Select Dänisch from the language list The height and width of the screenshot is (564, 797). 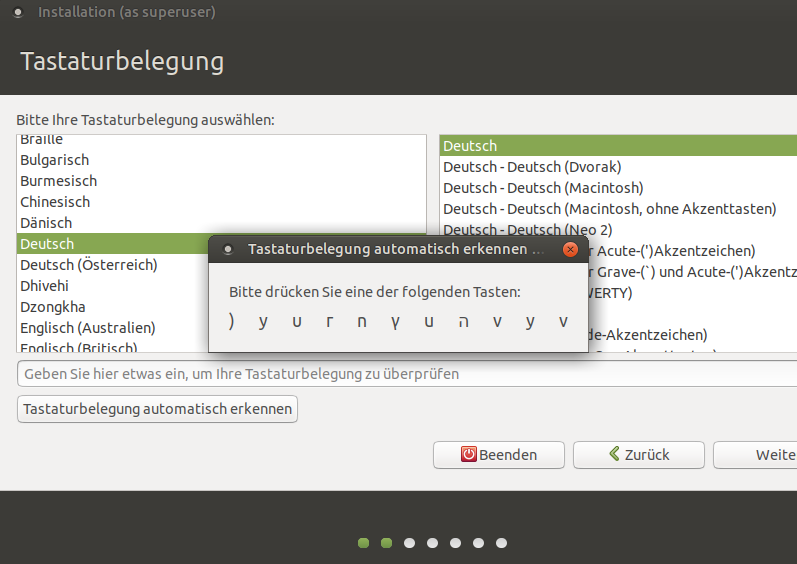[46, 223]
